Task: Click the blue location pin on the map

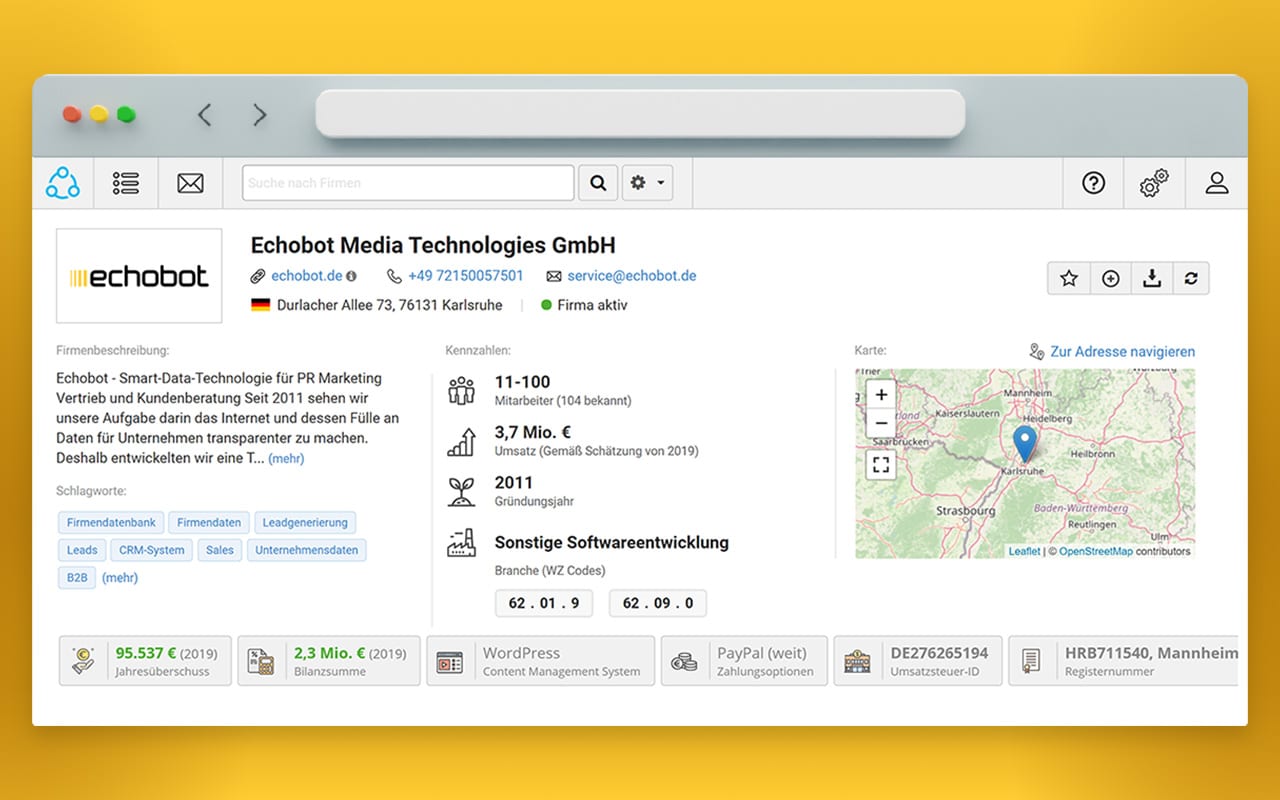Action: pyautogui.click(x=1024, y=443)
